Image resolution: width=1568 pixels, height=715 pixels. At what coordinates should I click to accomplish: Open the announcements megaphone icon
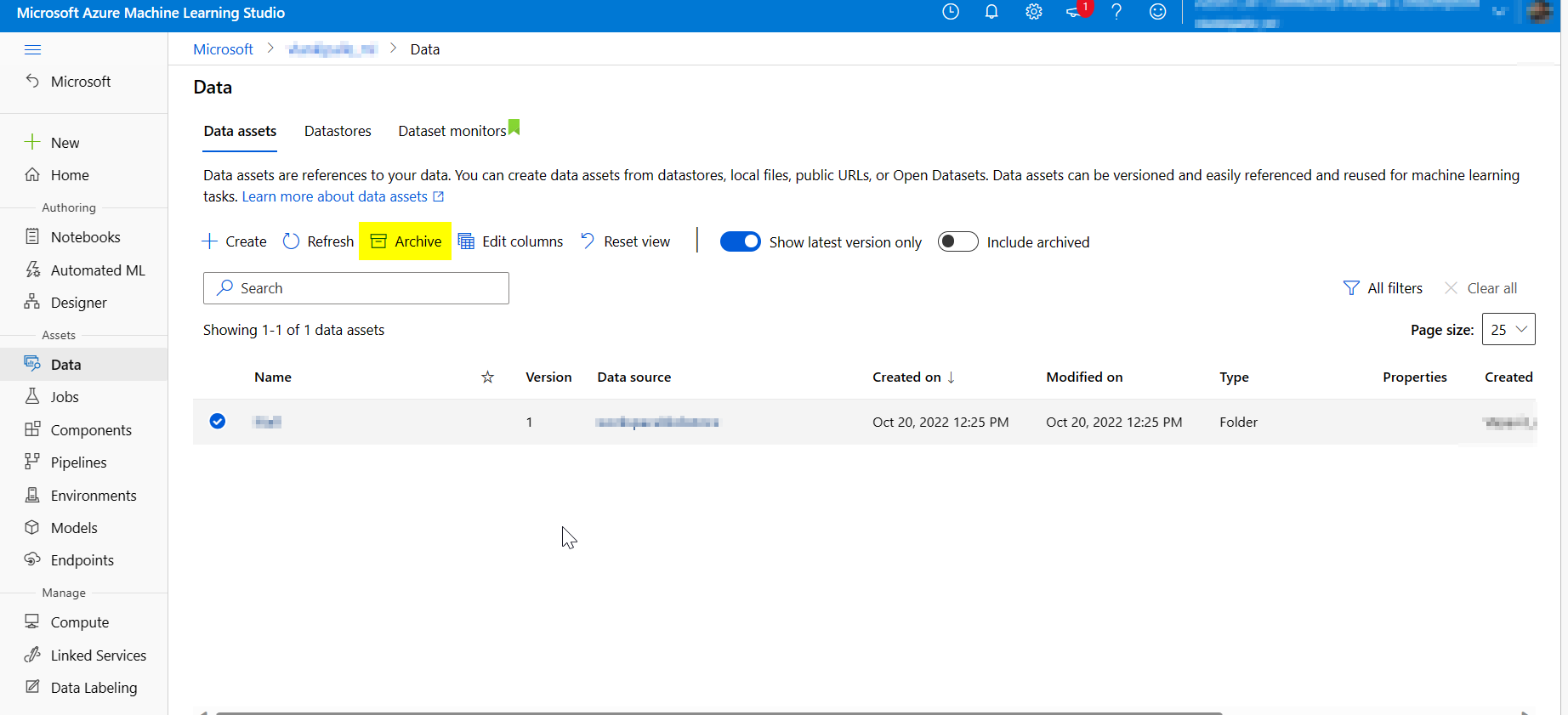pos(1075,12)
